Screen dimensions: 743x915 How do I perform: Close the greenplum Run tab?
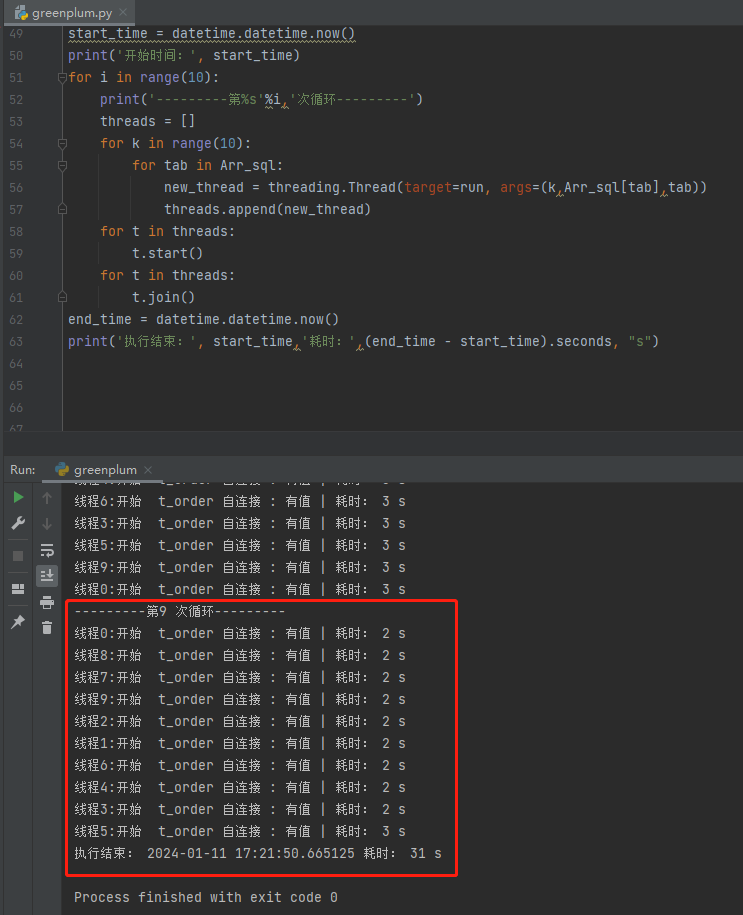coord(148,470)
